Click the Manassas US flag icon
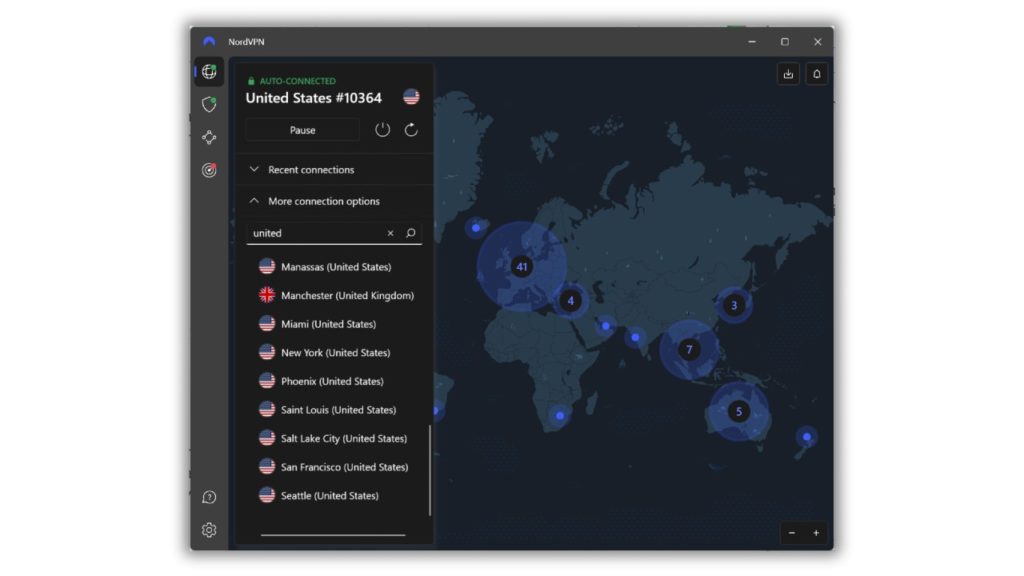The height and width of the screenshot is (576, 1024). click(x=266, y=266)
